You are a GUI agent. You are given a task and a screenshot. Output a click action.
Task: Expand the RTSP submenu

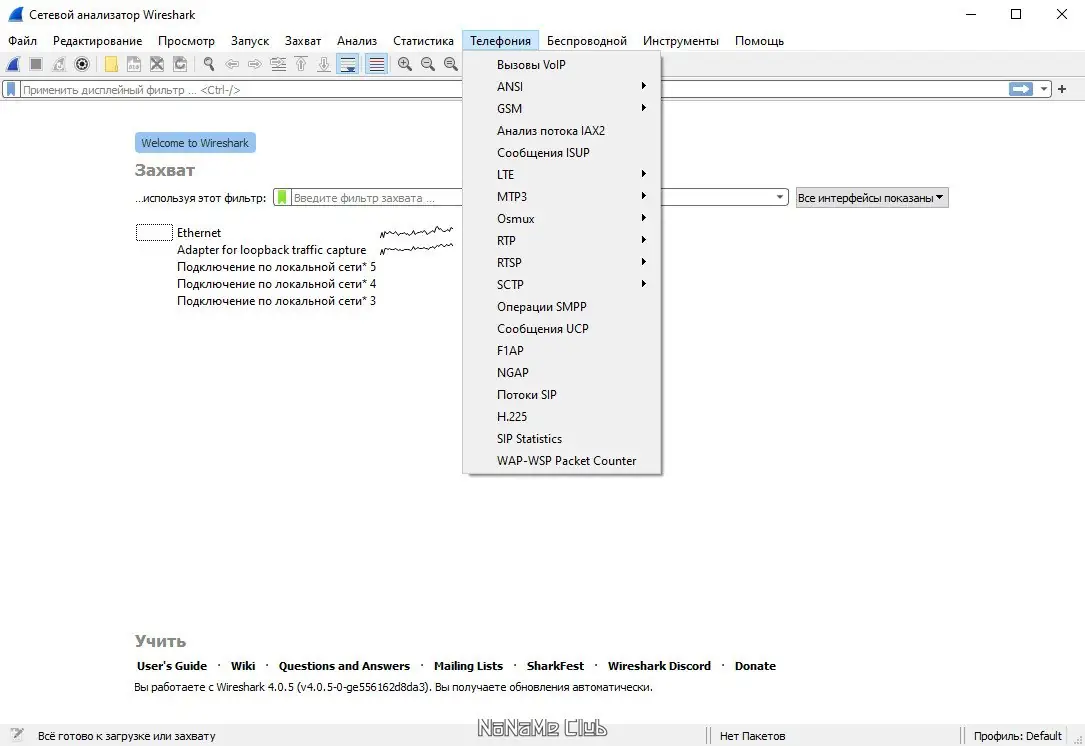coord(562,262)
